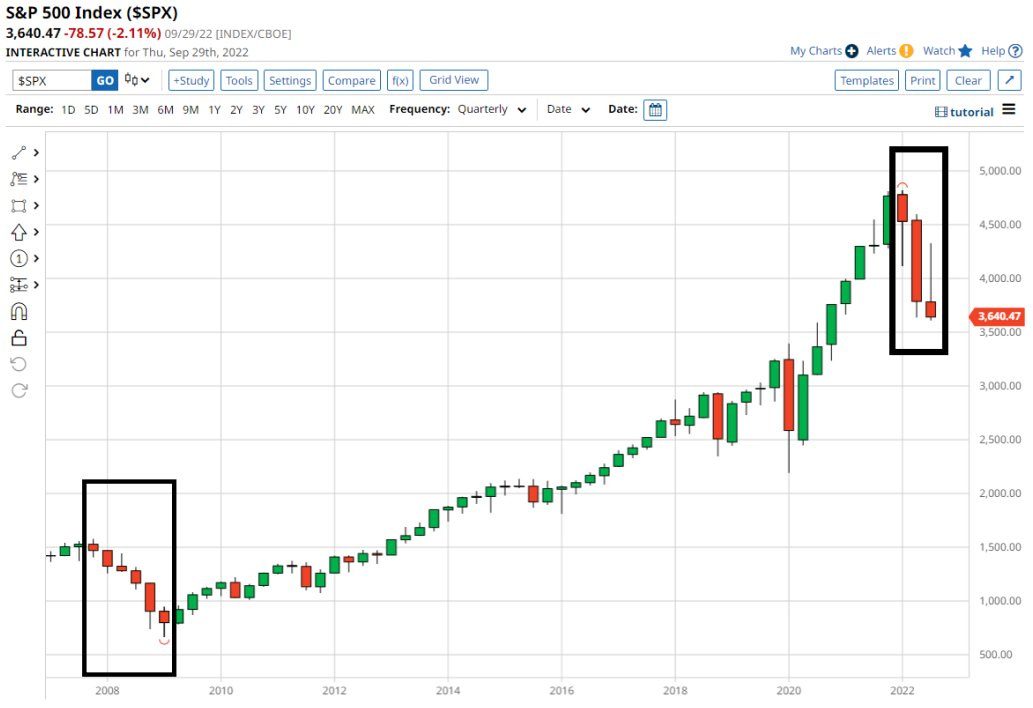Screen dimensions: 1033x708
Task: Set range to 1Y
Action: tap(214, 110)
